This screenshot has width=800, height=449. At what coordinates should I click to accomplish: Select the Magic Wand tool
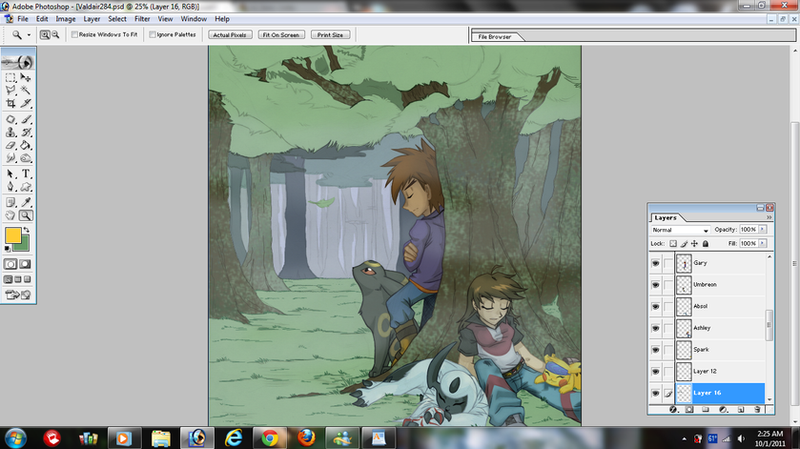[x=26, y=90]
